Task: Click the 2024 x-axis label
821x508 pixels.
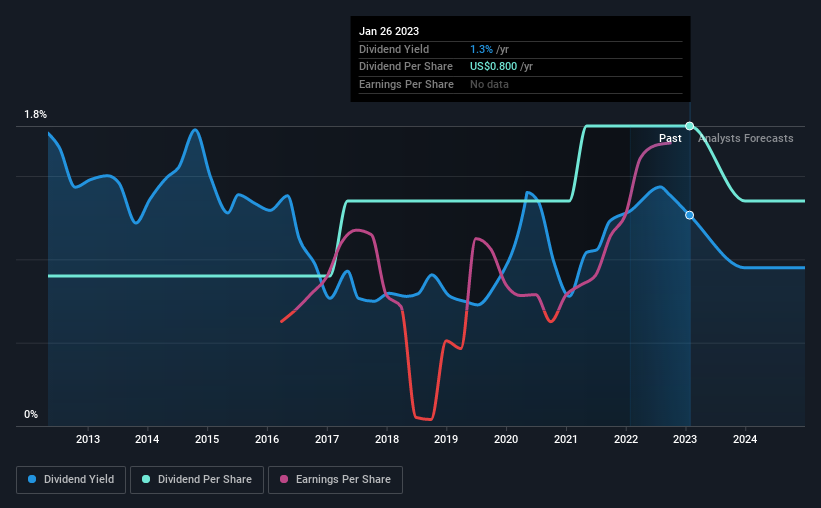Action: [745, 439]
